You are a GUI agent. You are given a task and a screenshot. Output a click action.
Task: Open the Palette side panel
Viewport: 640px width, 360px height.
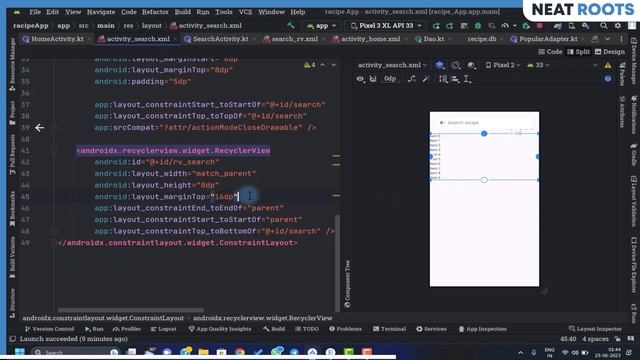622,75
